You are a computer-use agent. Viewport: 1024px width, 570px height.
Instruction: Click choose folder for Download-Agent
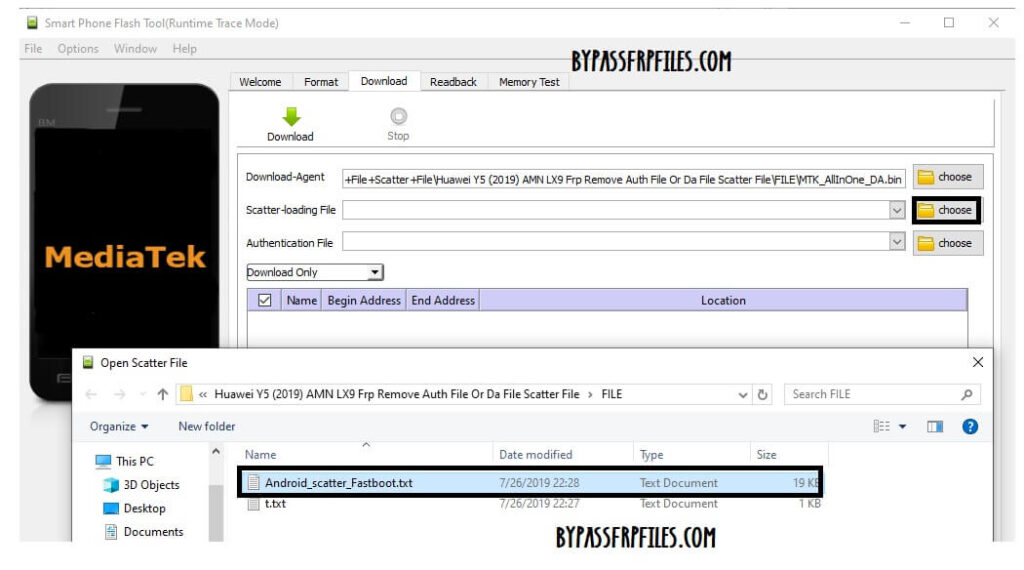pyautogui.click(x=947, y=177)
